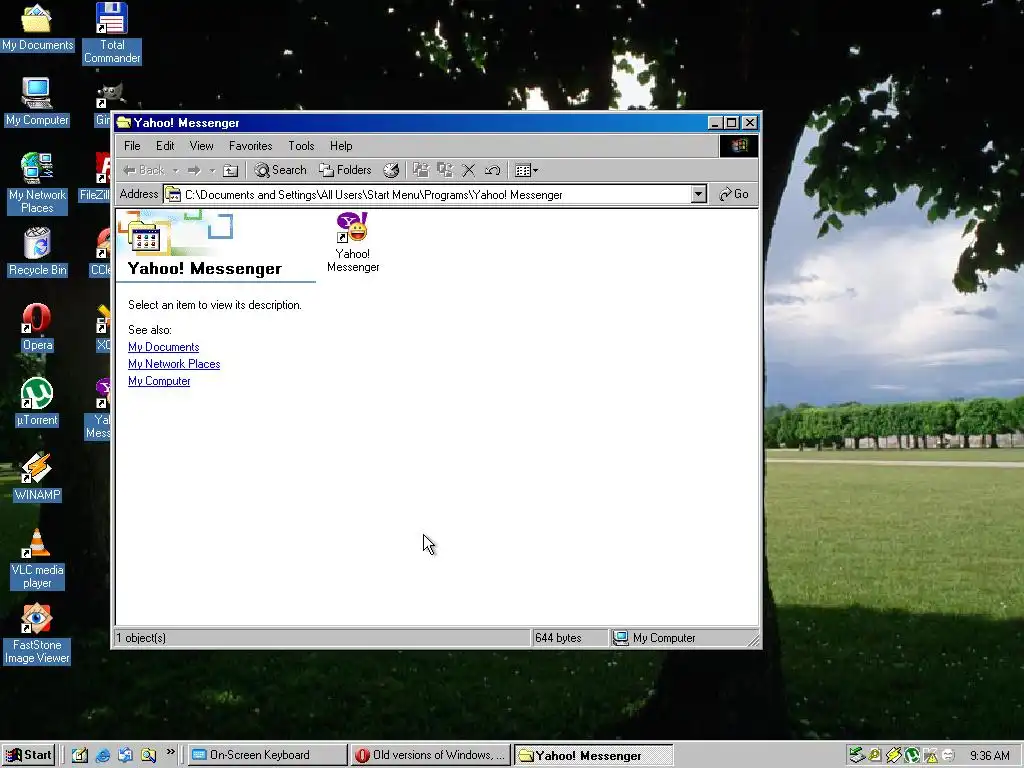Viewport: 1024px width, 768px height.
Task: Click the History toolbar icon
Action: click(391, 170)
